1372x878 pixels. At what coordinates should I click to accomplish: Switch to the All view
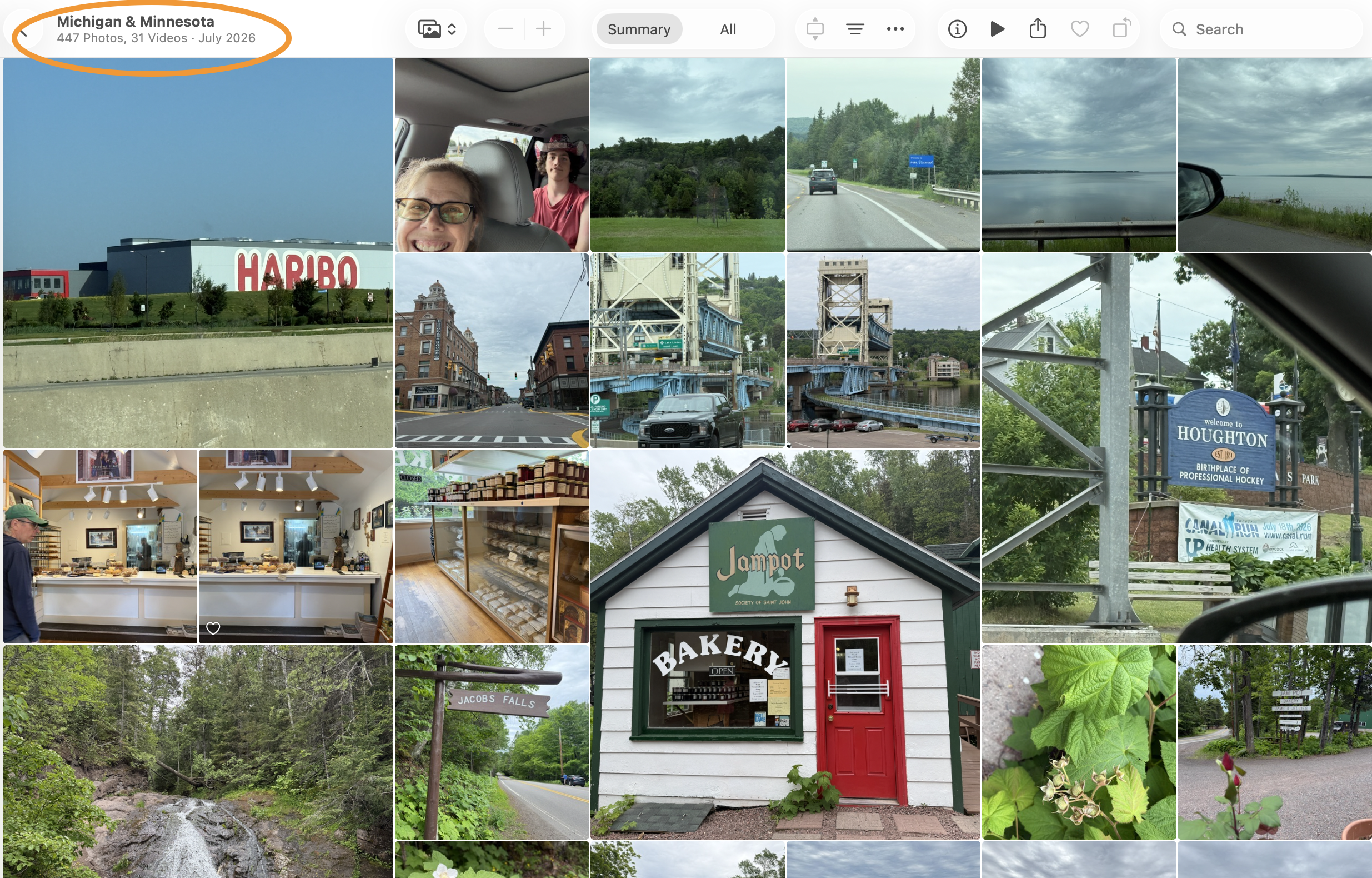[x=728, y=29]
